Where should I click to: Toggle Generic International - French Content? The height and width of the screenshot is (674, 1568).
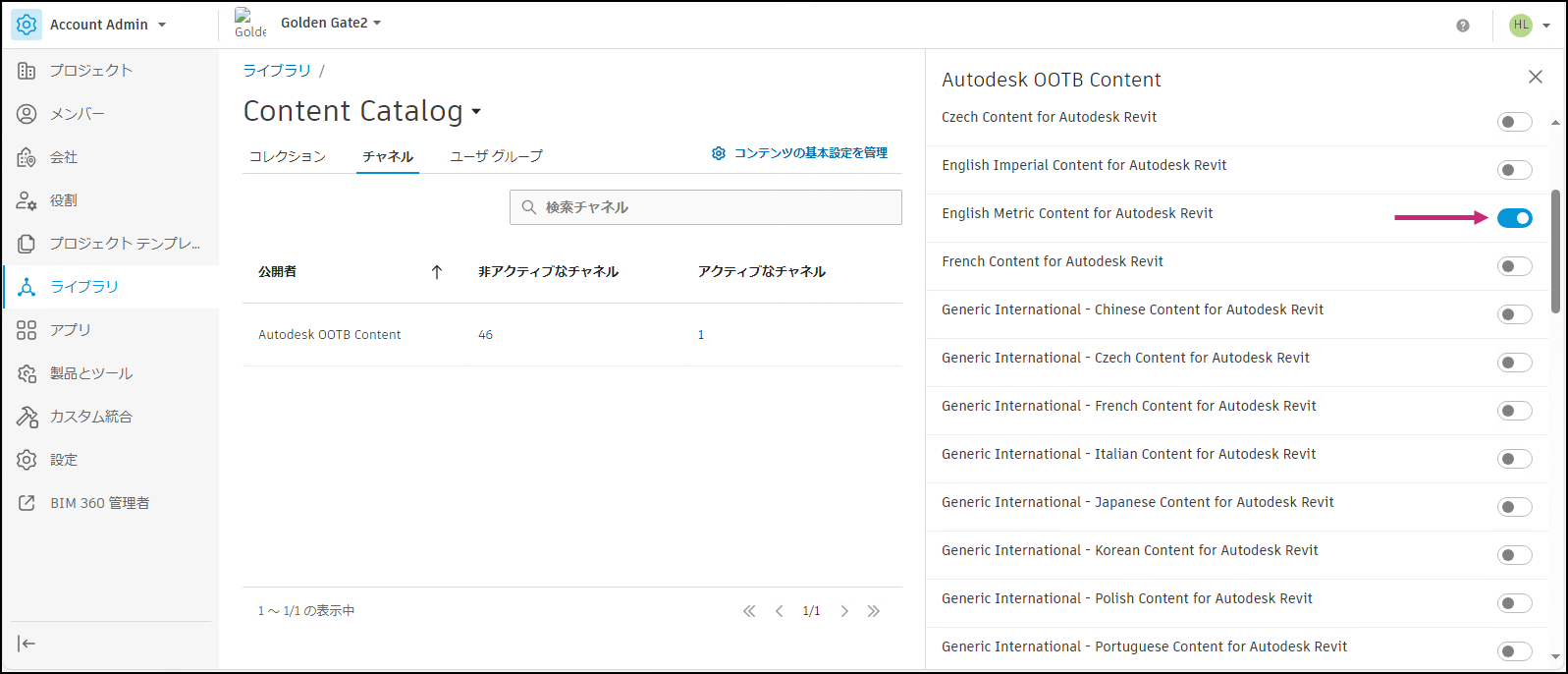click(x=1515, y=411)
